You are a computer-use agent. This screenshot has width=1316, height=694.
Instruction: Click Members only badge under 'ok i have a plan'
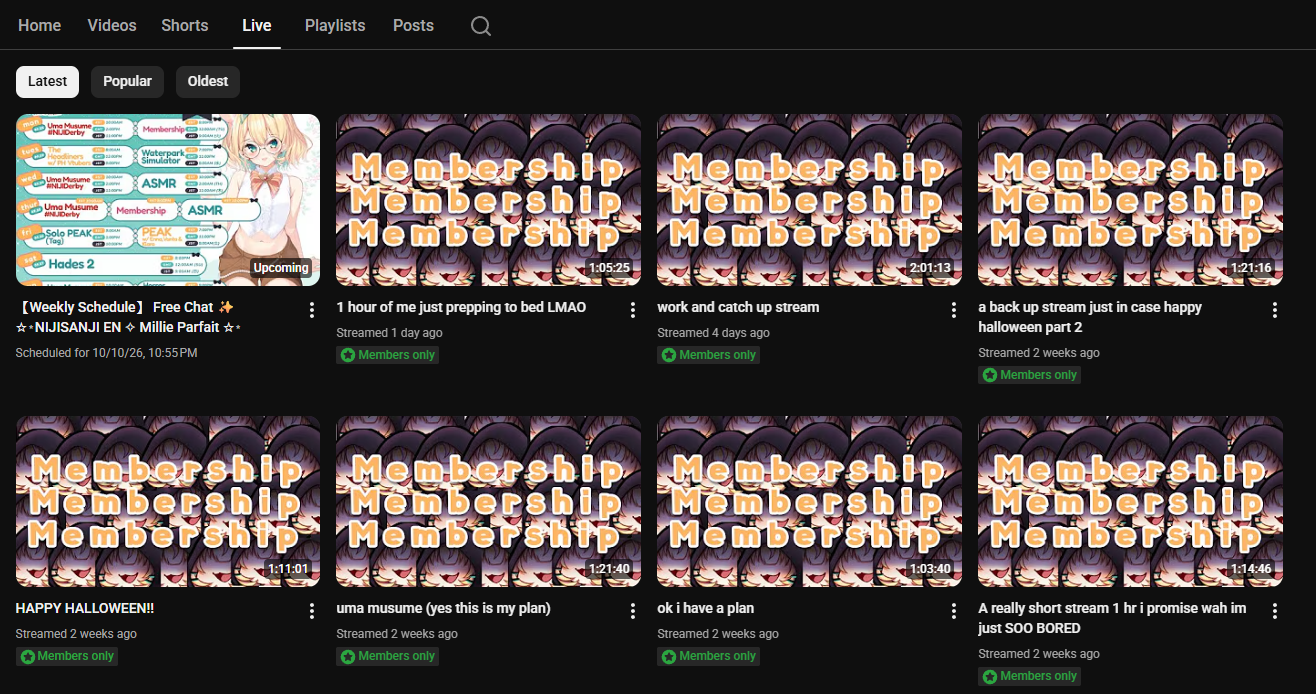tap(709, 656)
